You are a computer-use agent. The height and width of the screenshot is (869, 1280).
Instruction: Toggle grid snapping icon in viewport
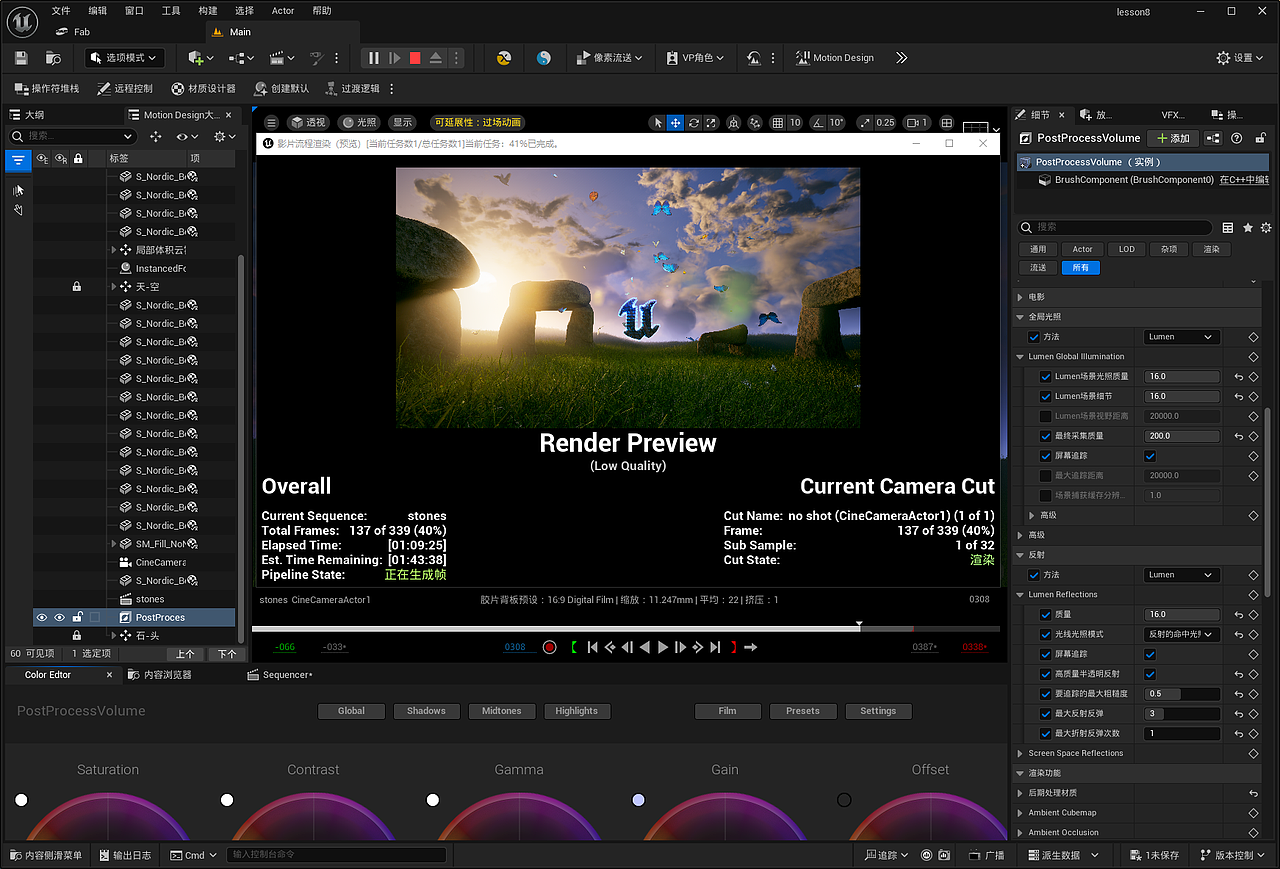[x=778, y=123]
